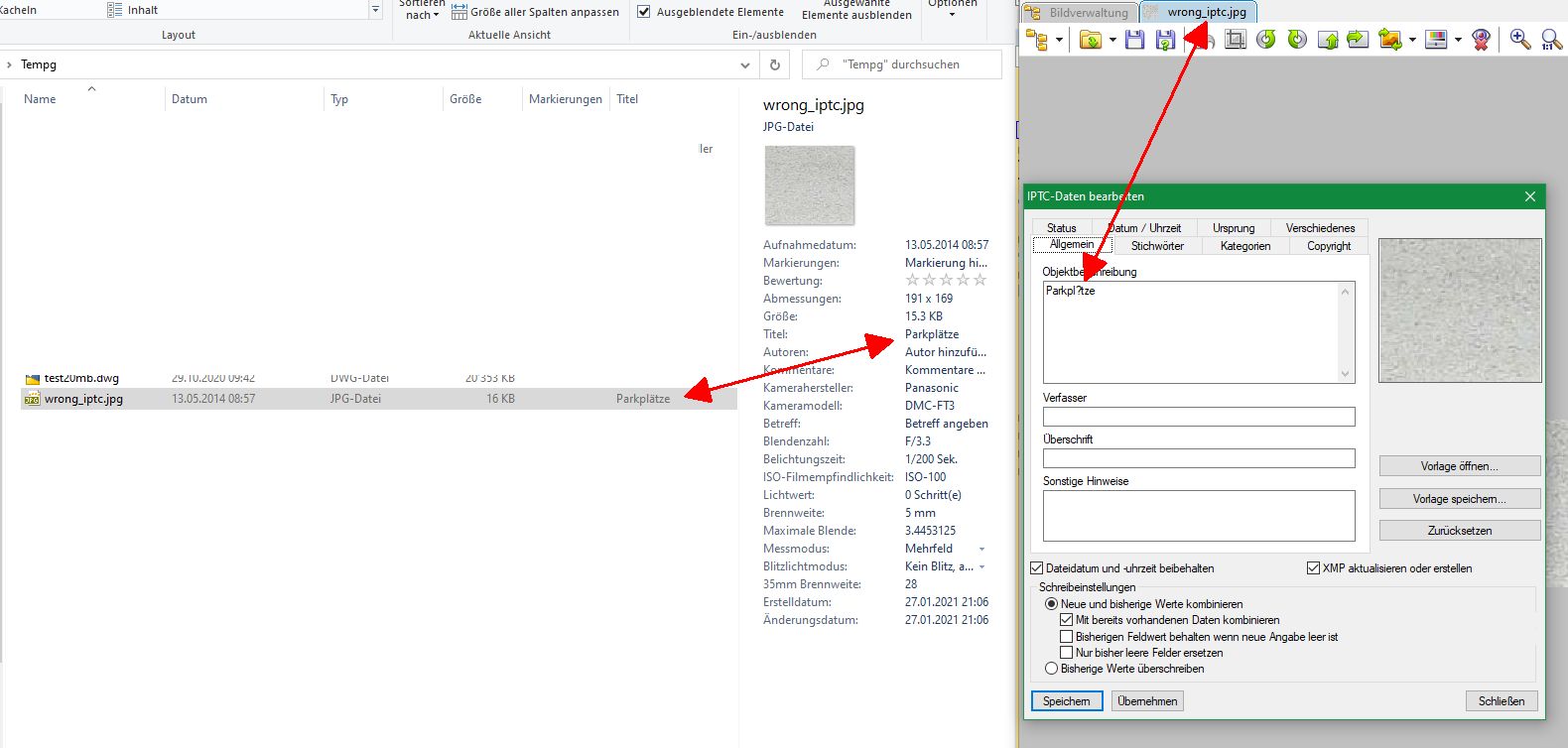Switch to the Stichwörter tab
Viewport: 1568px width, 748px height.
(1157, 246)
